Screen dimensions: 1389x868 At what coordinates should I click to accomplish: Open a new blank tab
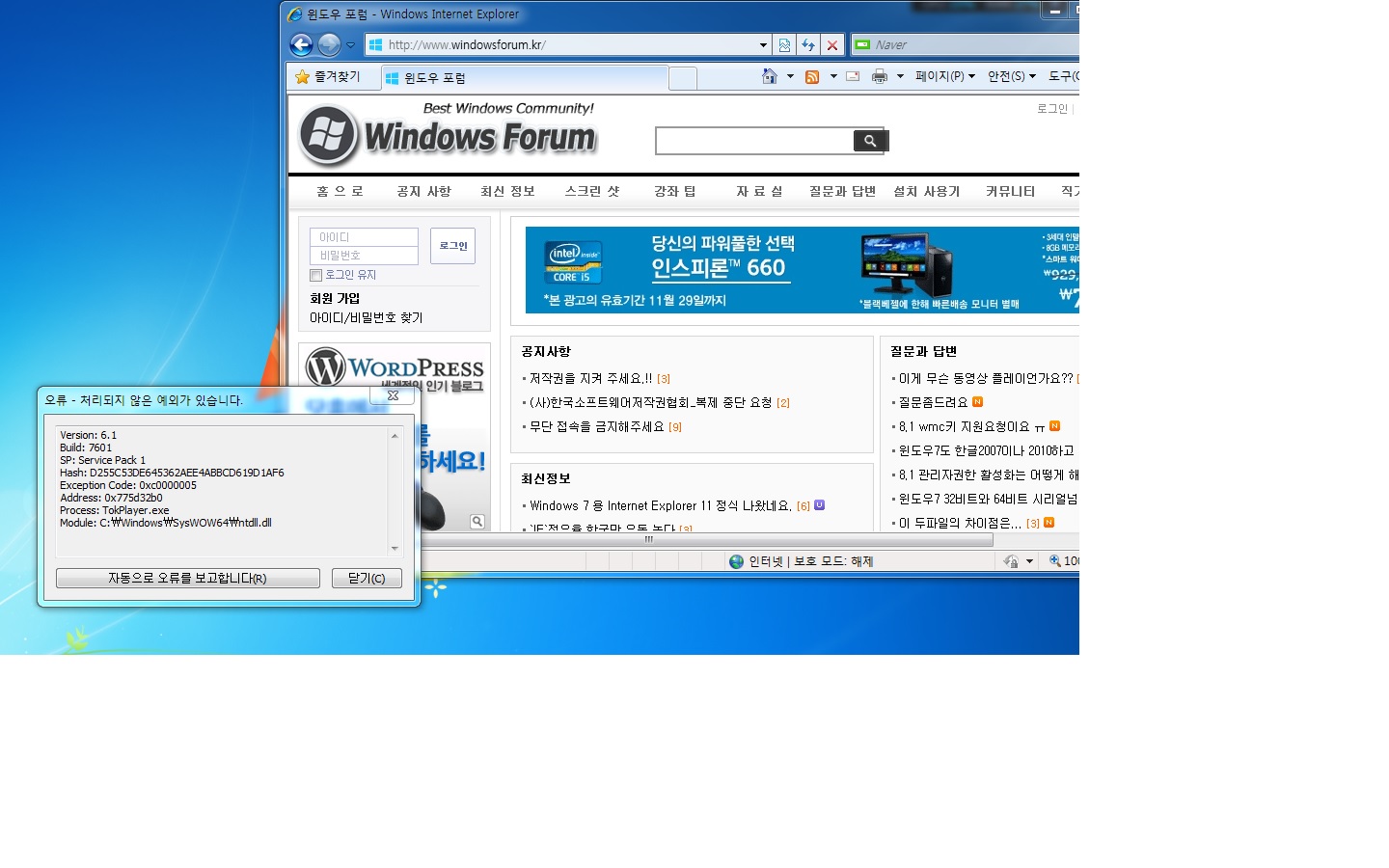coord(683,78)
